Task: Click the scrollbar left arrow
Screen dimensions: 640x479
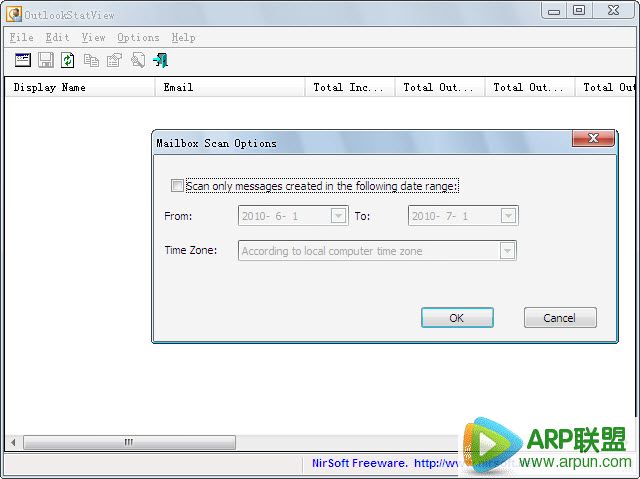Action: point(13,442)
